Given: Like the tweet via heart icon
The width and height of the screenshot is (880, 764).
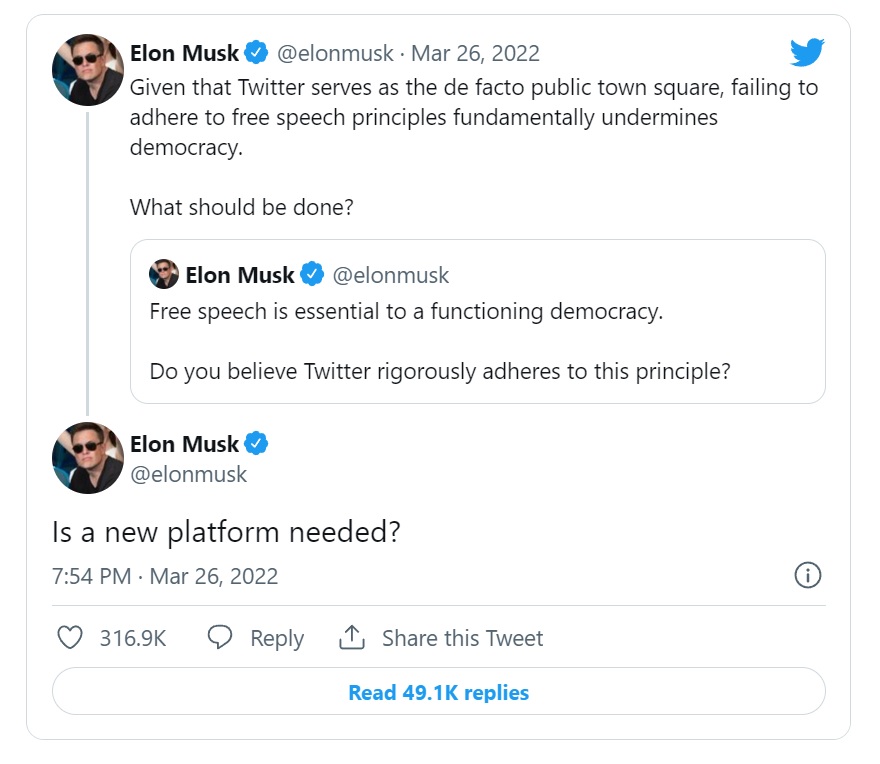Looking at the screenshot, I should (69, 637).
